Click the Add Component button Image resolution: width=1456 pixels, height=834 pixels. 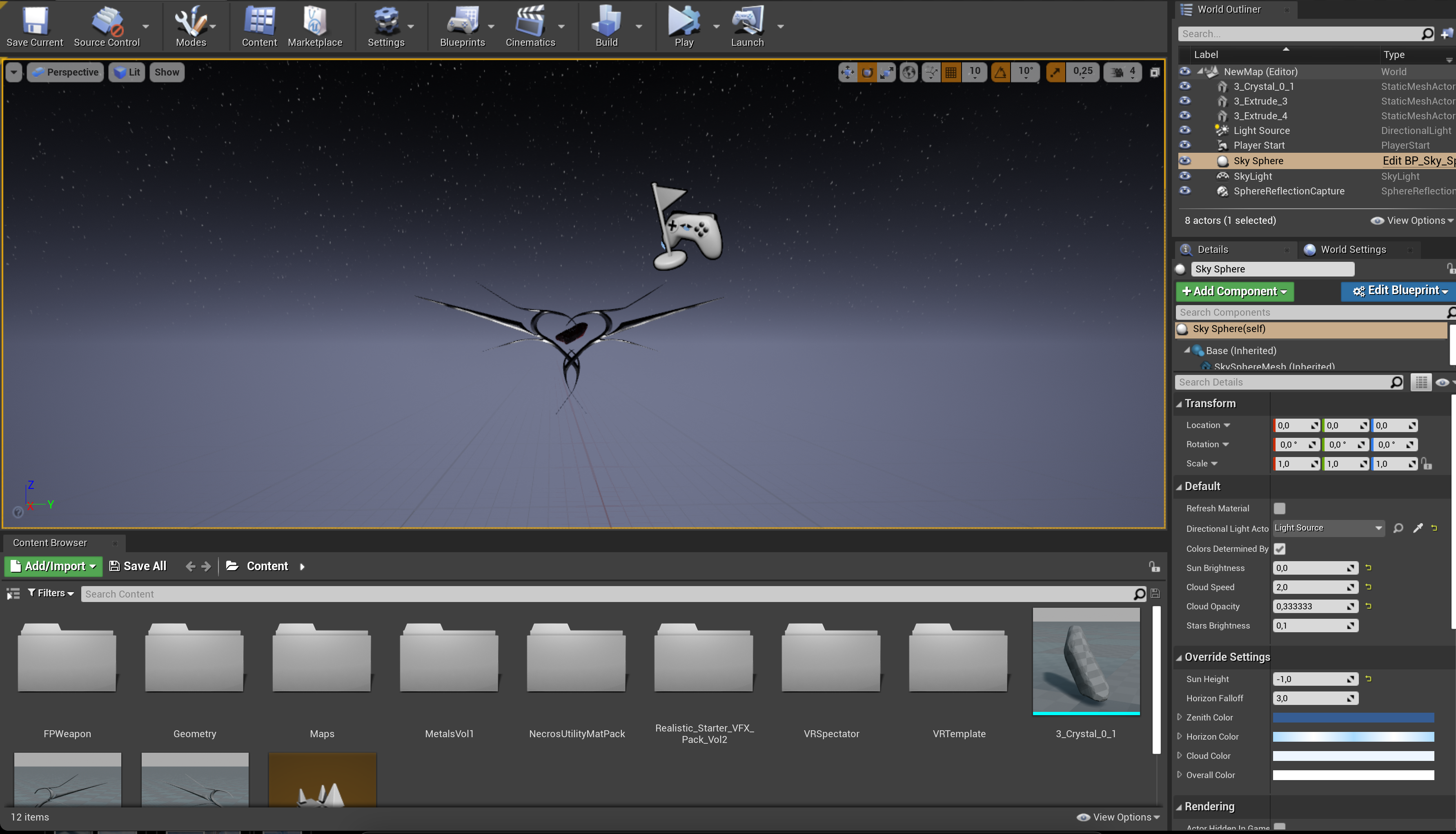[1234, 292]
